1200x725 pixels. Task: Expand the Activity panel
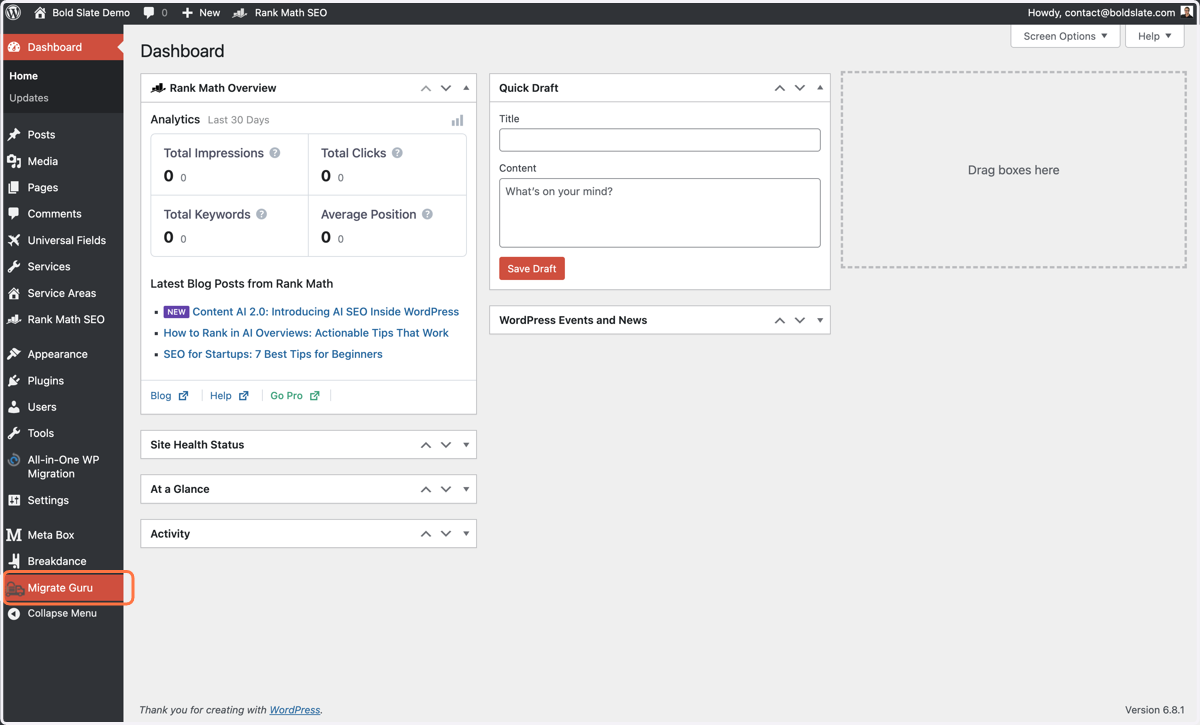coord(466,534)
